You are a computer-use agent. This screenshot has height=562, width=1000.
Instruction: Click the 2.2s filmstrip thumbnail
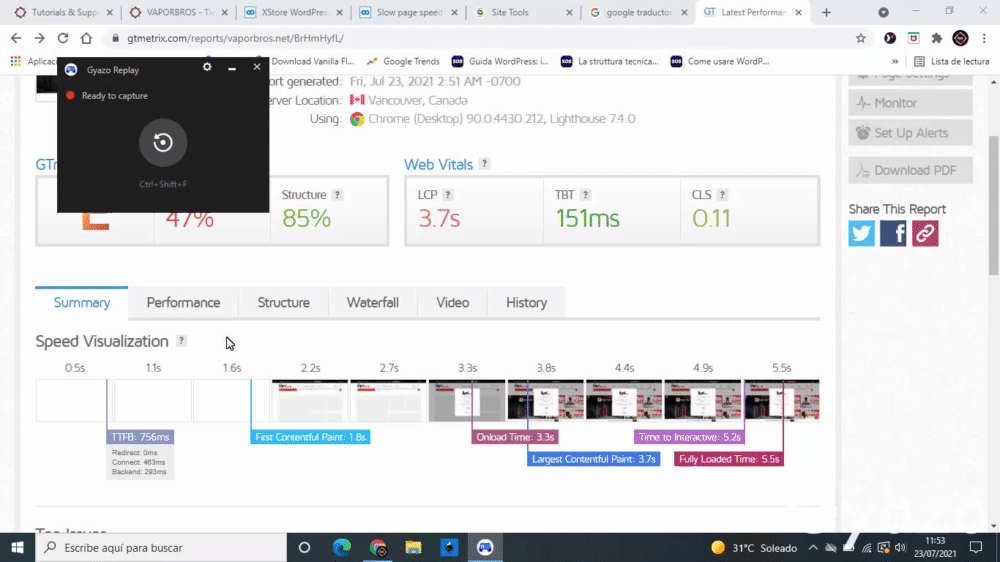click(310, 400)
